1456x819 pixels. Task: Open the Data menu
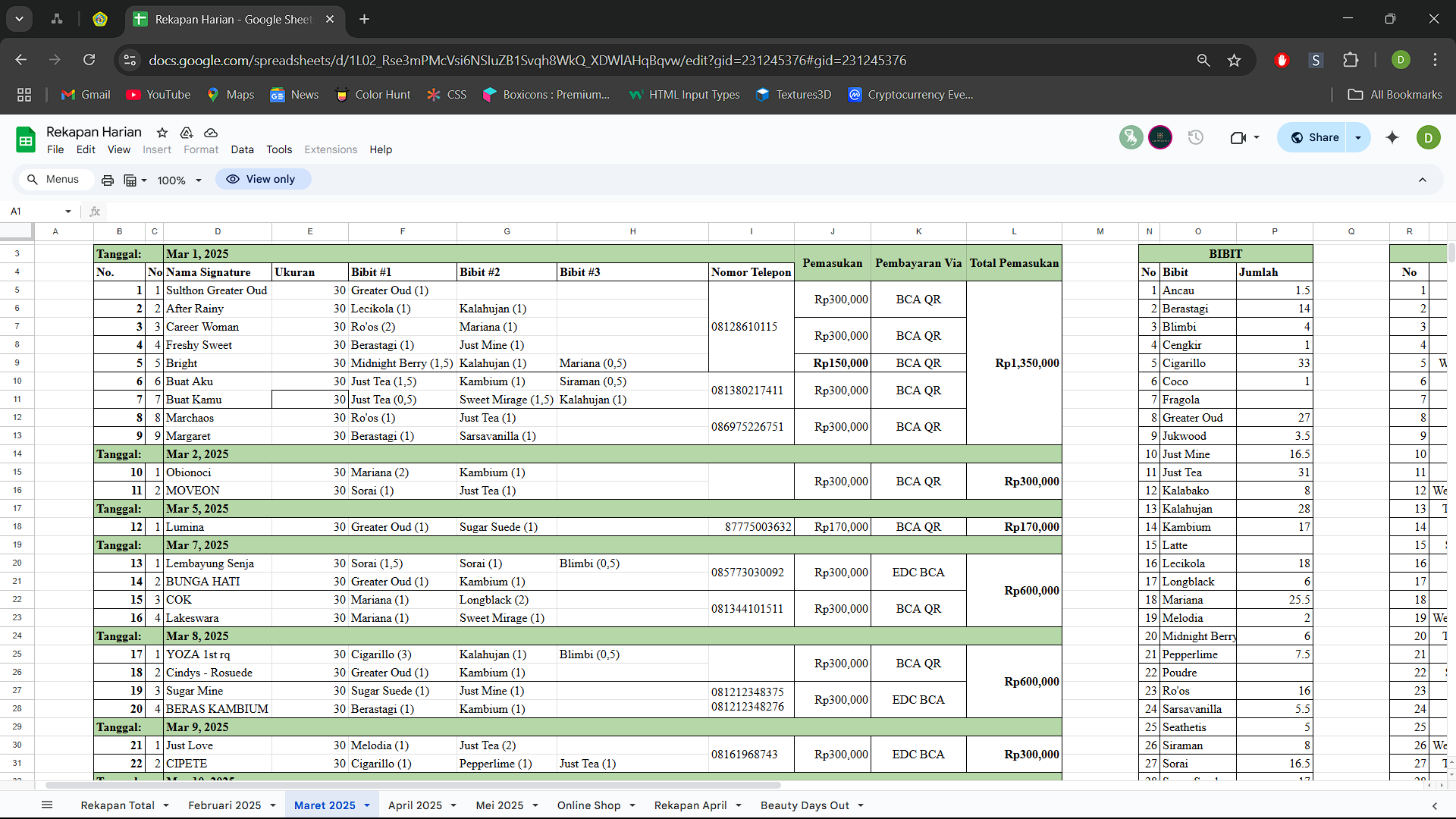point(242,149)
